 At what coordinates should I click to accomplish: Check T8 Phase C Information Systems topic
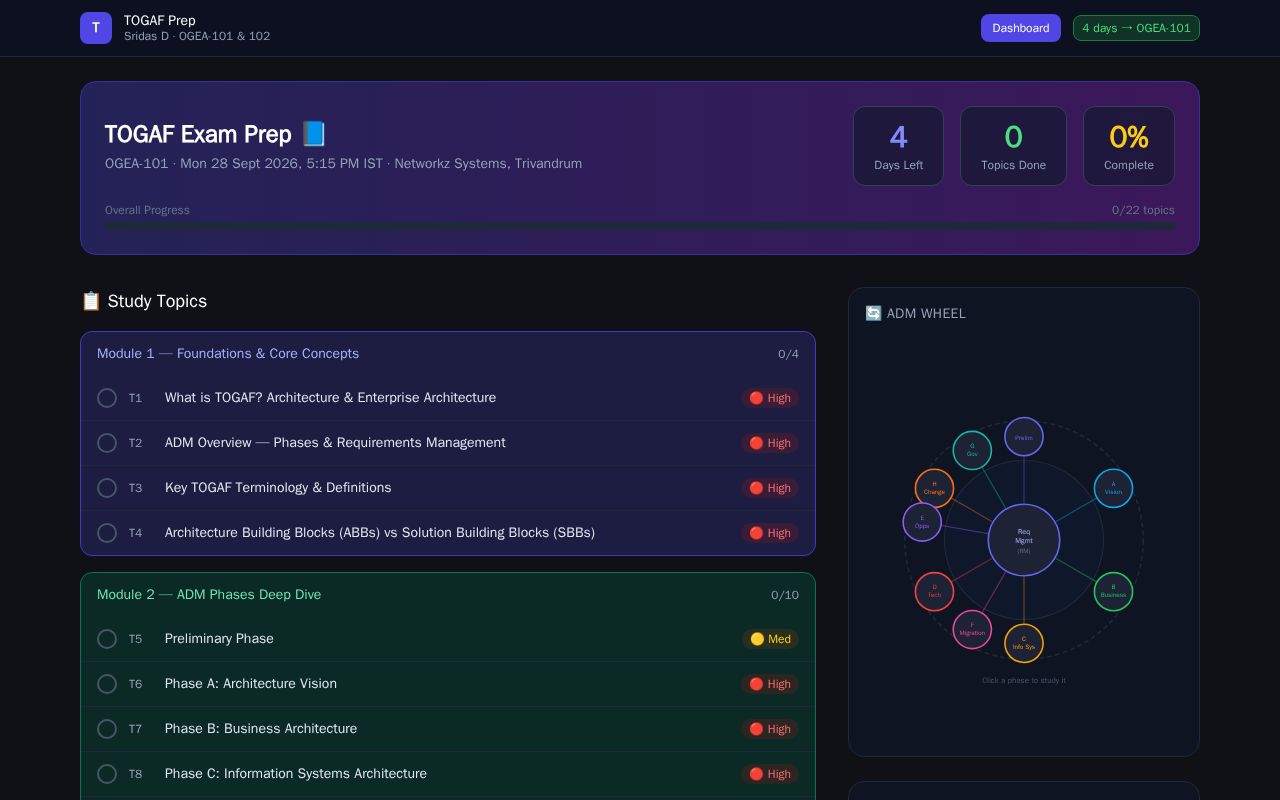coord(107,774)
